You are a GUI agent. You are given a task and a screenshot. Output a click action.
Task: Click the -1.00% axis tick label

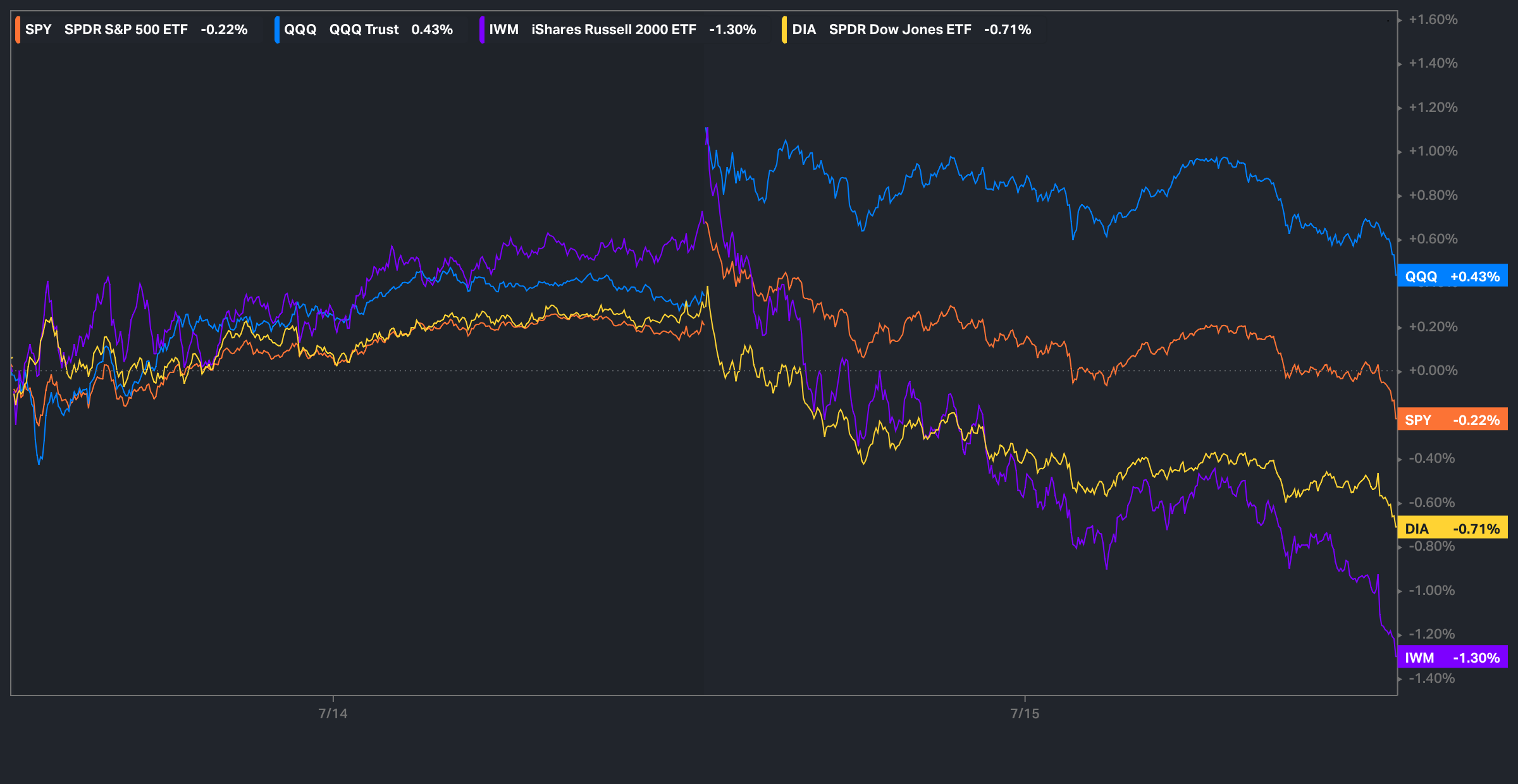1432,591
